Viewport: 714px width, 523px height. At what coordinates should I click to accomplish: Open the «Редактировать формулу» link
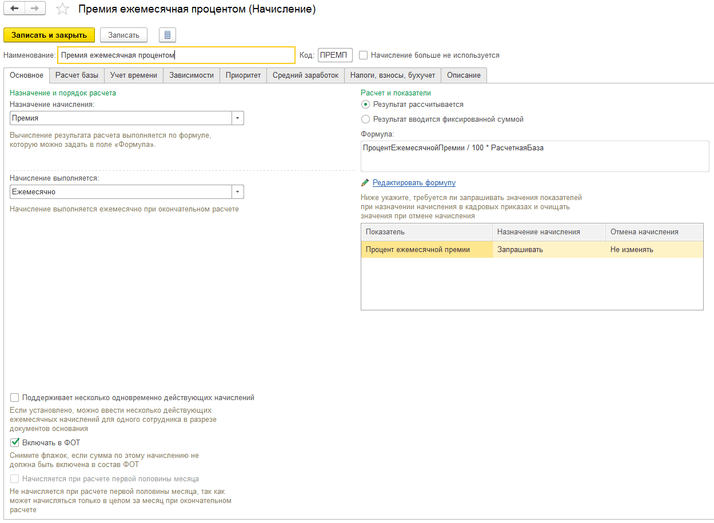click(414, 183)
